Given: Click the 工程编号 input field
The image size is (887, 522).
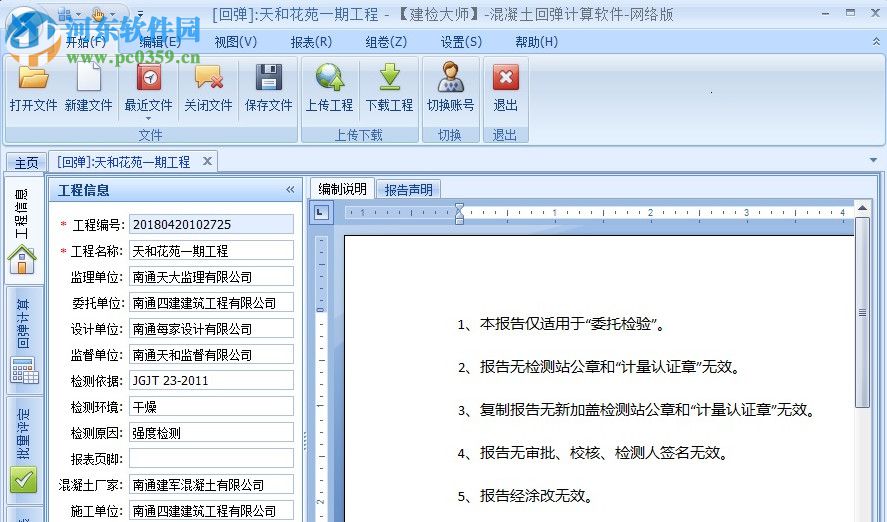Looking at the screenshot, I should point(212,225).
